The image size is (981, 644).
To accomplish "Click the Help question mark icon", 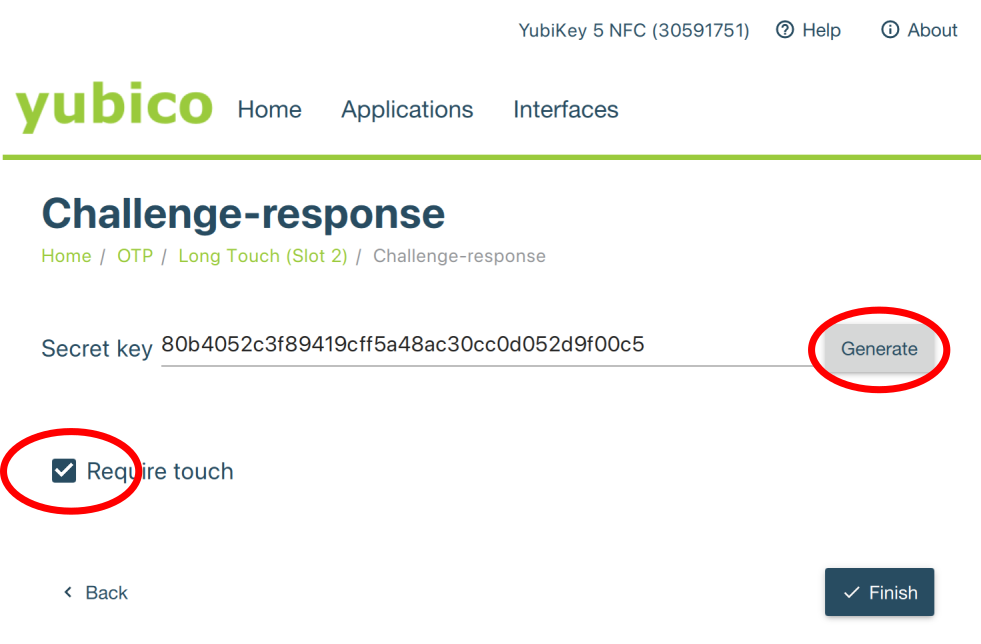I will [785, 30].
